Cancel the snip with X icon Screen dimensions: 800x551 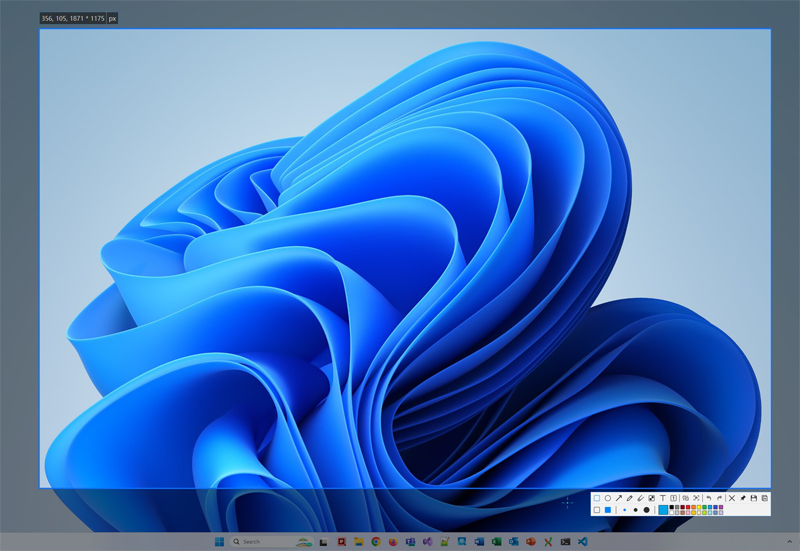tap(732, 498)
